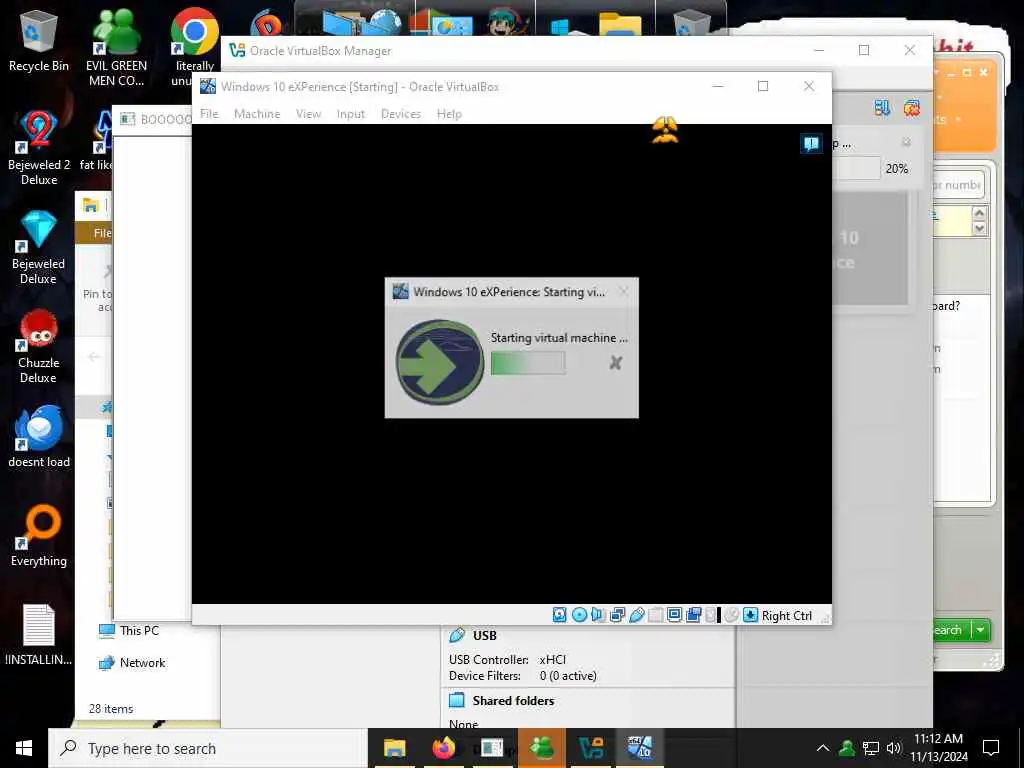
Task: Select Chuzzle Deluxe desktop icon
Action: click(39, 347)
